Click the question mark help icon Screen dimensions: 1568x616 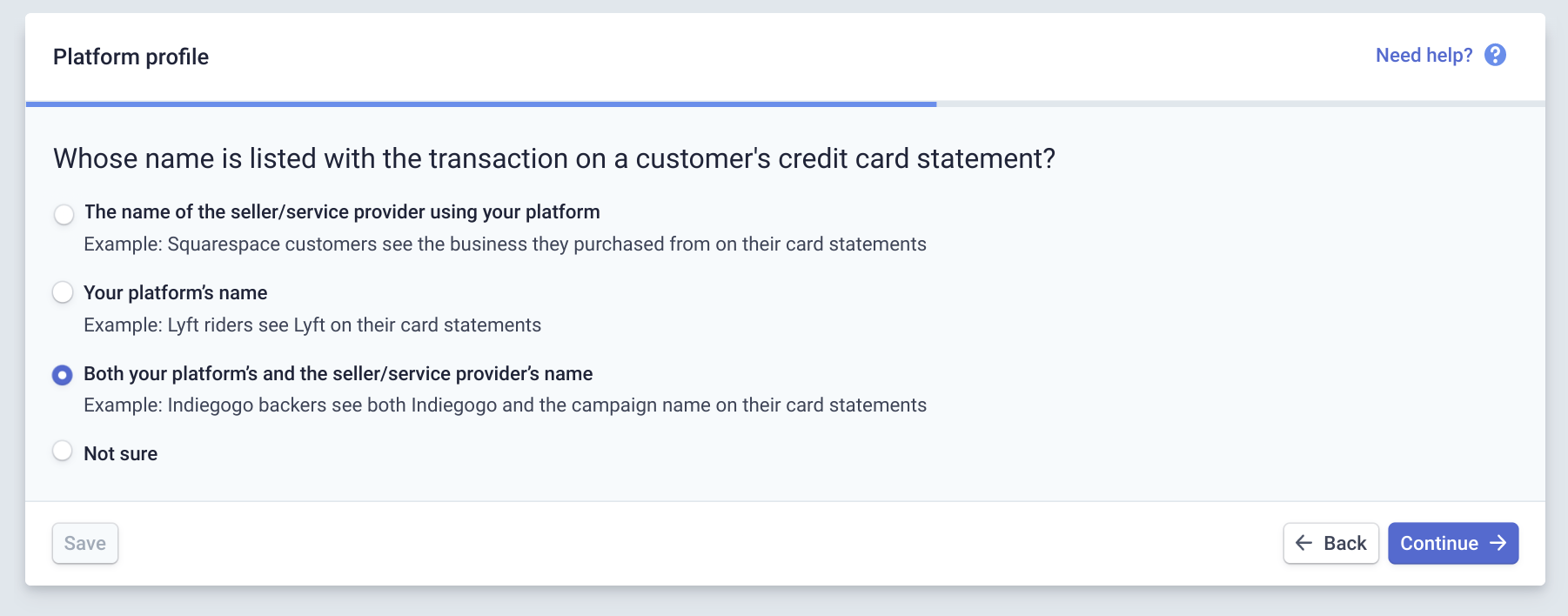pyautogui.click(x=1495, y=55)
